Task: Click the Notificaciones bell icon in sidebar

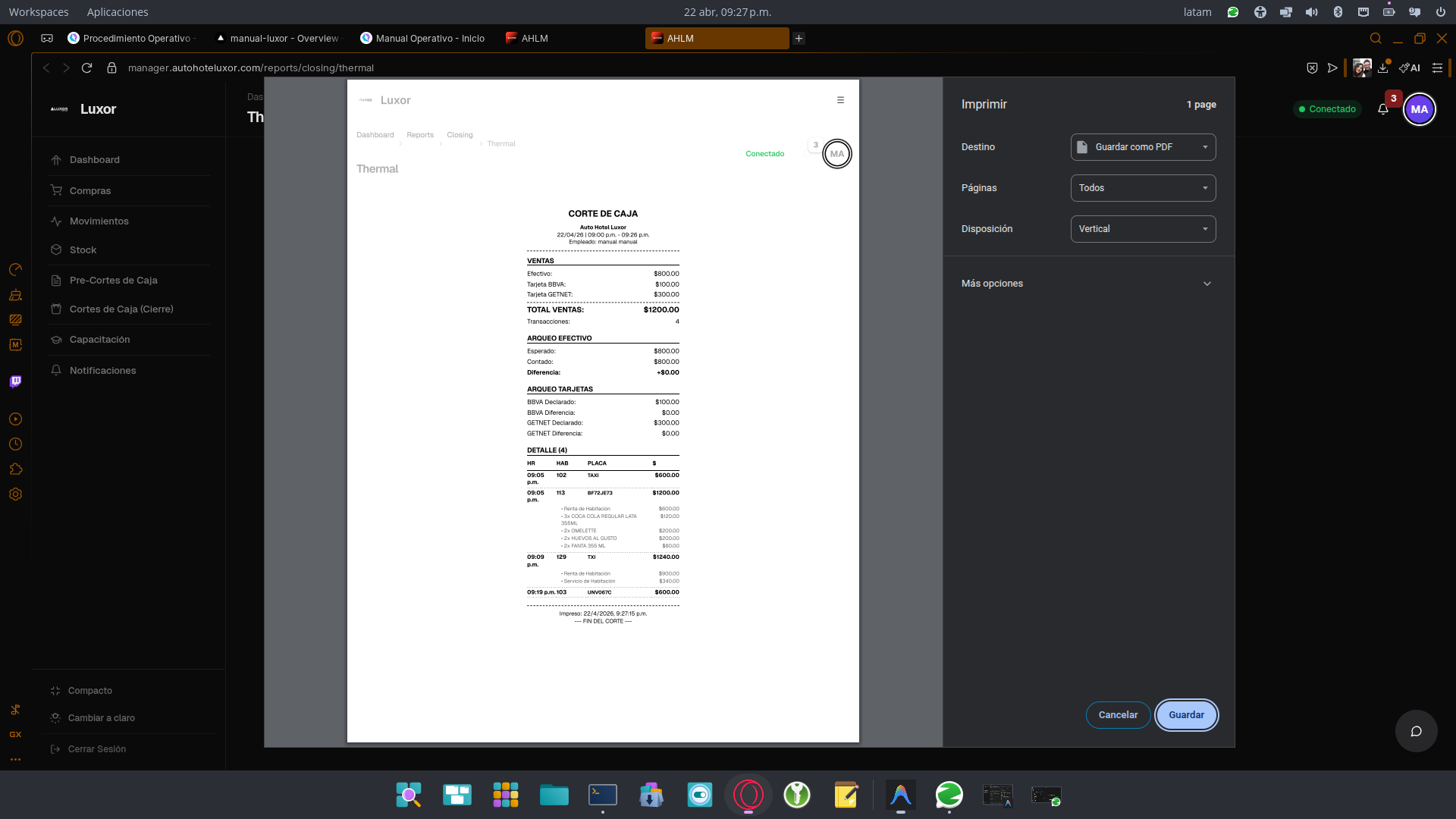Action: (56, 370)
